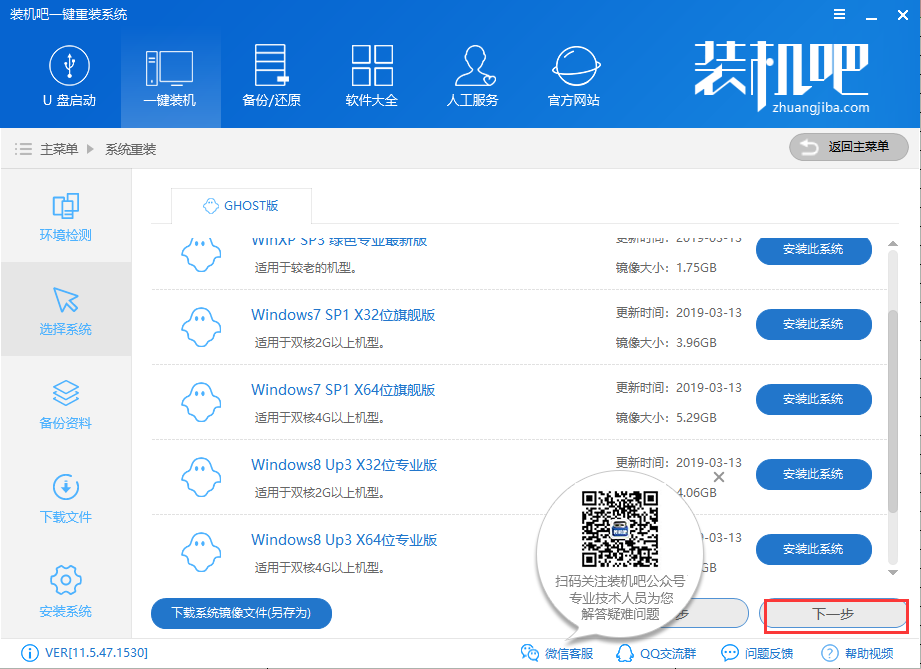Go to 备份资料 step

tap(66, 404)
